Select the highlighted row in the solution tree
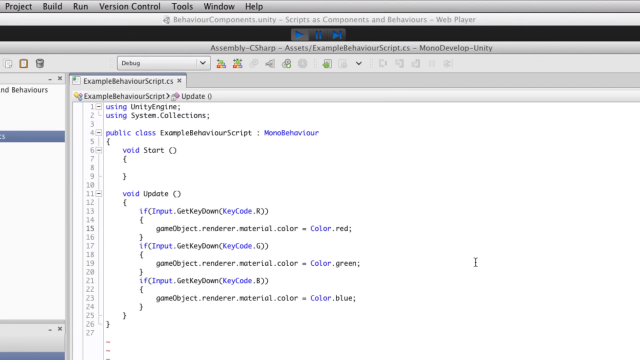This screenshot has width=640, height=360. [x=32, y=136]
